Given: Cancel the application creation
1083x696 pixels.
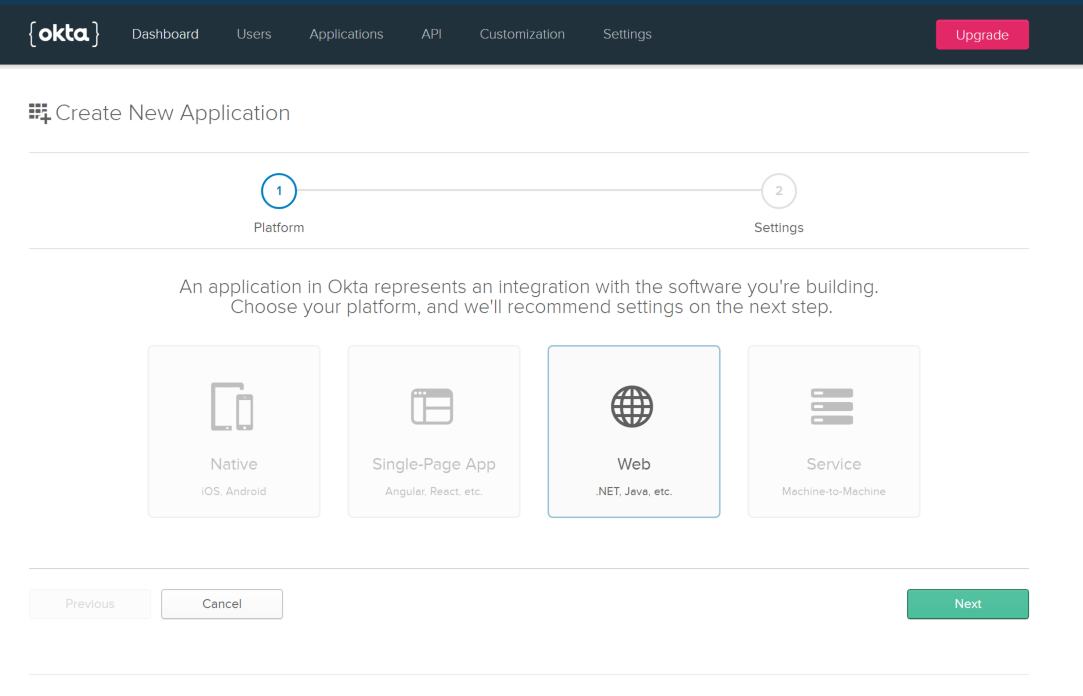Looking at the screenshot, I should [222, 604].
